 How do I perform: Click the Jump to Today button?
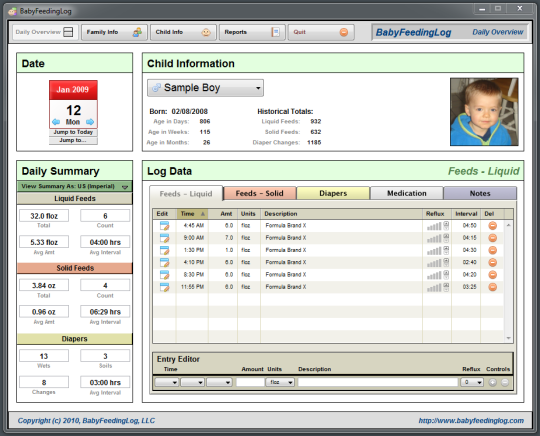click(73, 132)
